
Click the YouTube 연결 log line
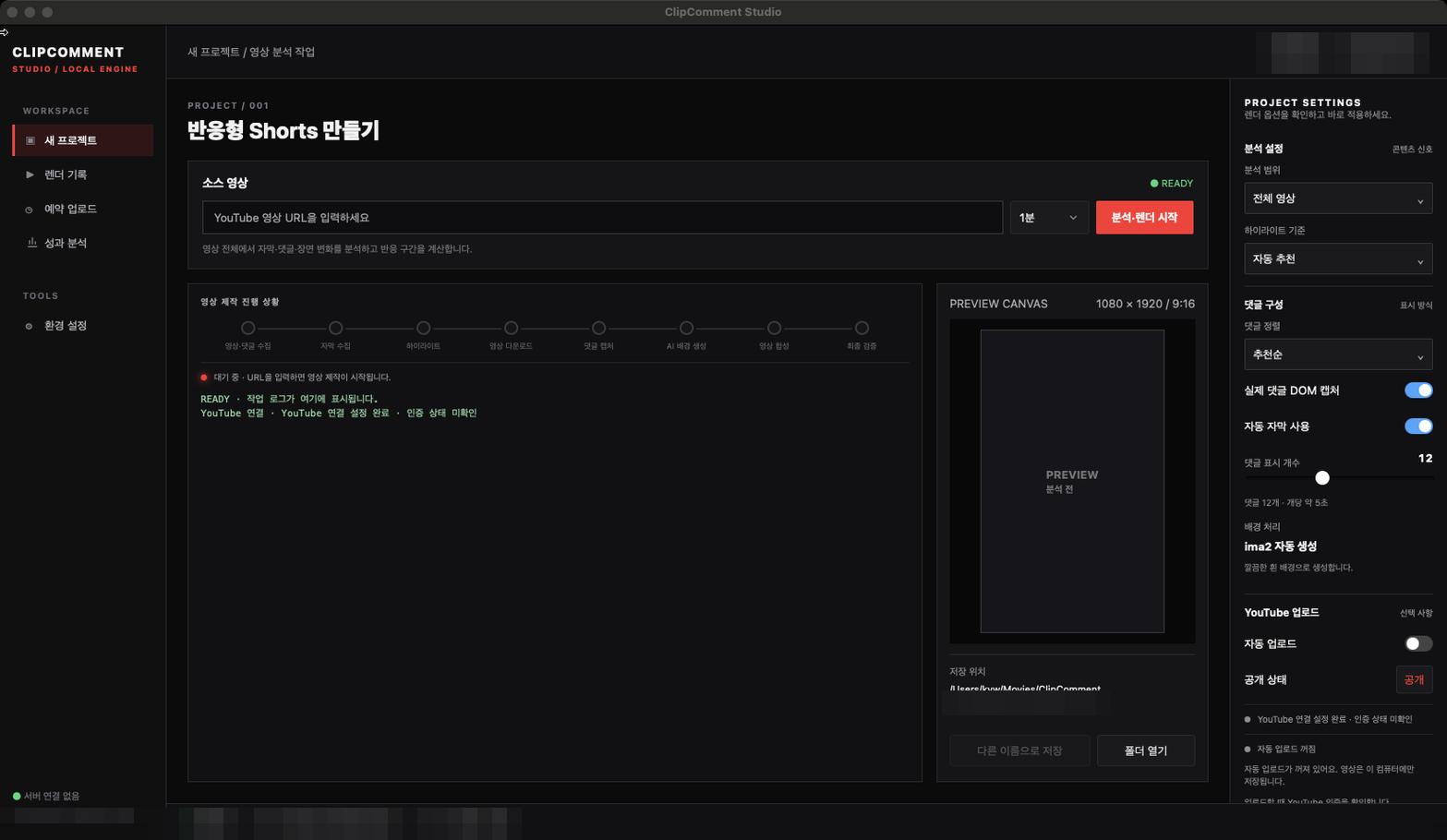click(x=339, y=414)
